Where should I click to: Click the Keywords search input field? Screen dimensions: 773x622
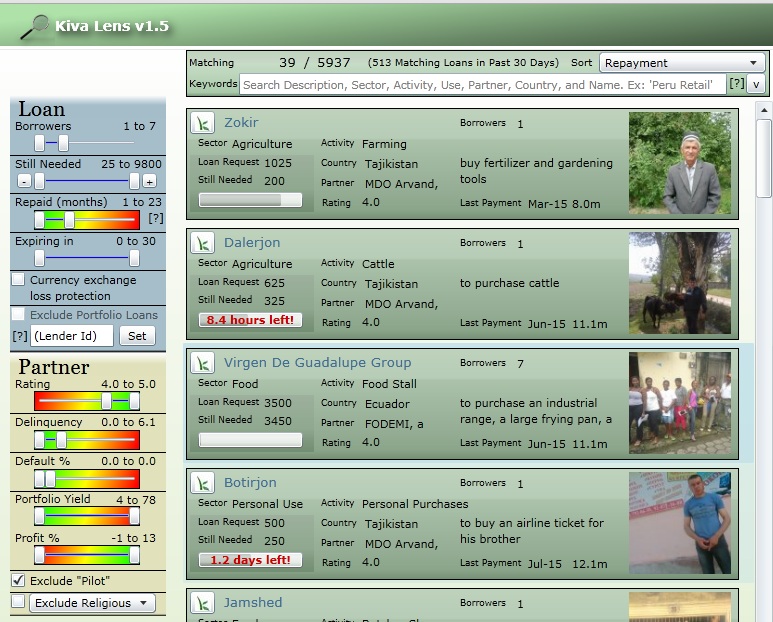tap(482, 85)
